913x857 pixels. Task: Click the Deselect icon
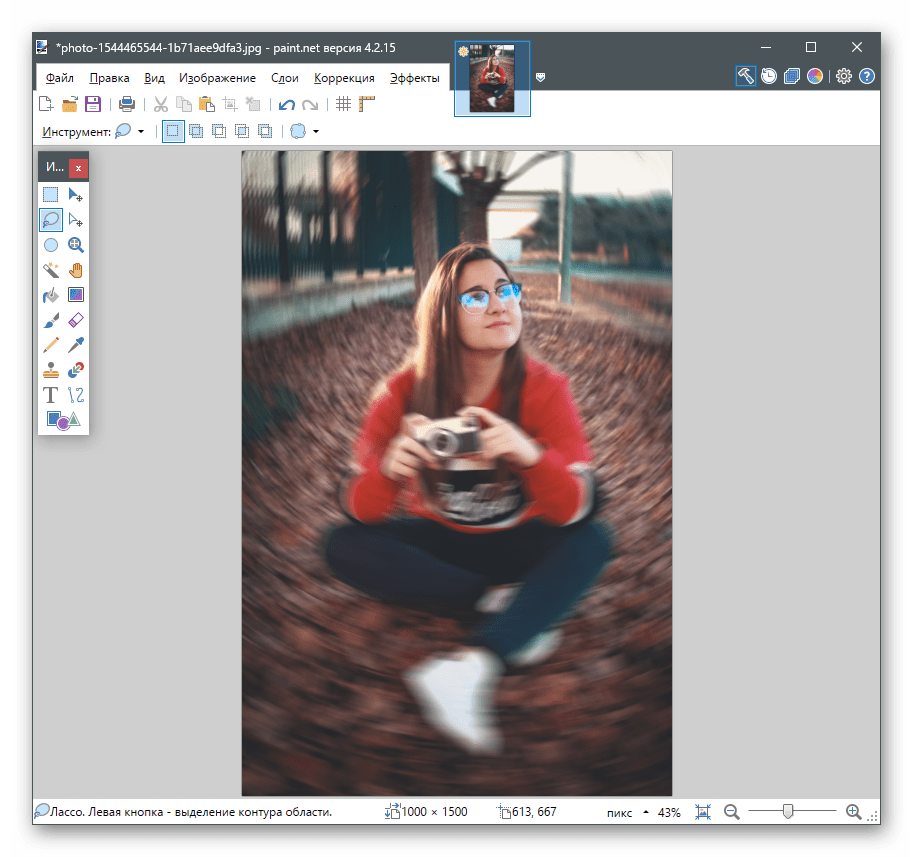(253, 104)
